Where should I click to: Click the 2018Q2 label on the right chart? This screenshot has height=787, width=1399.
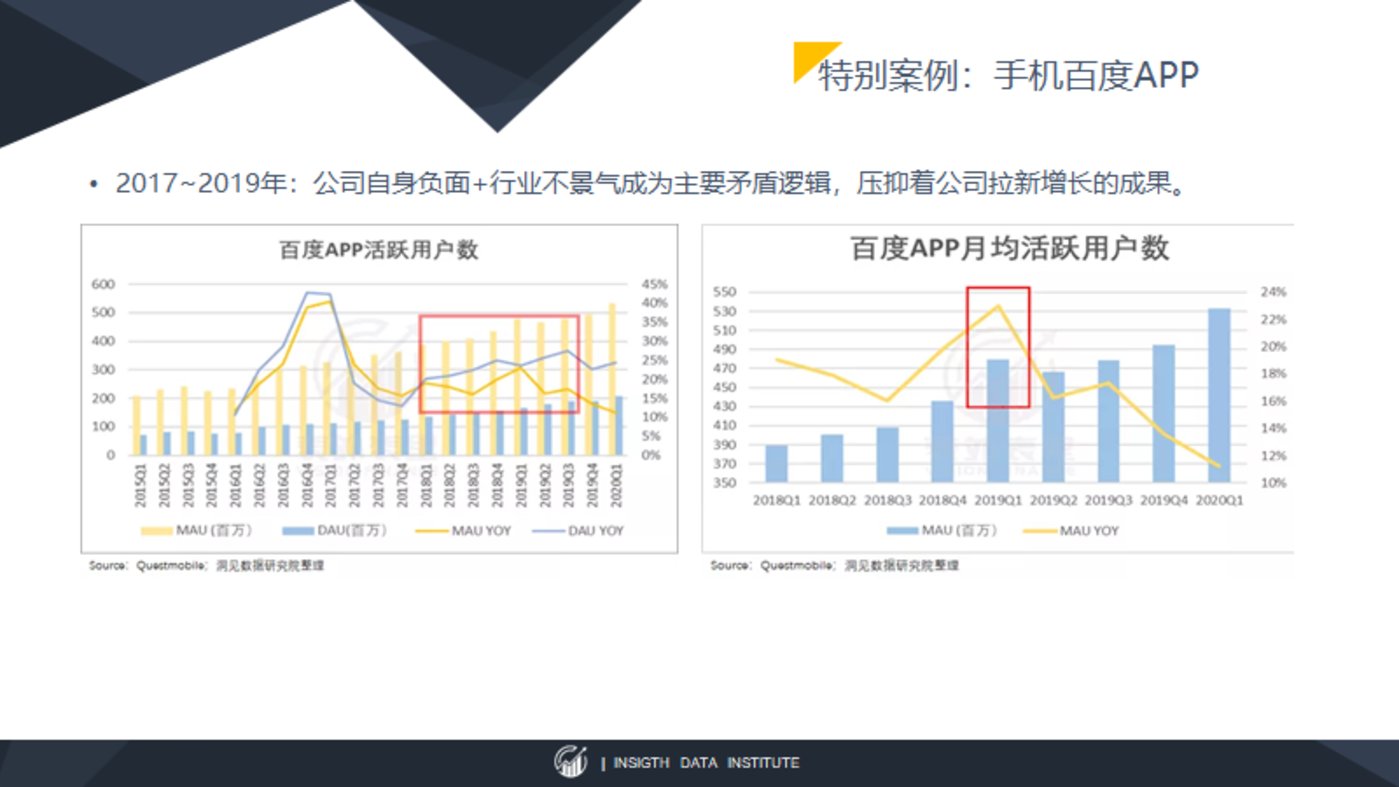coord(833,500)
